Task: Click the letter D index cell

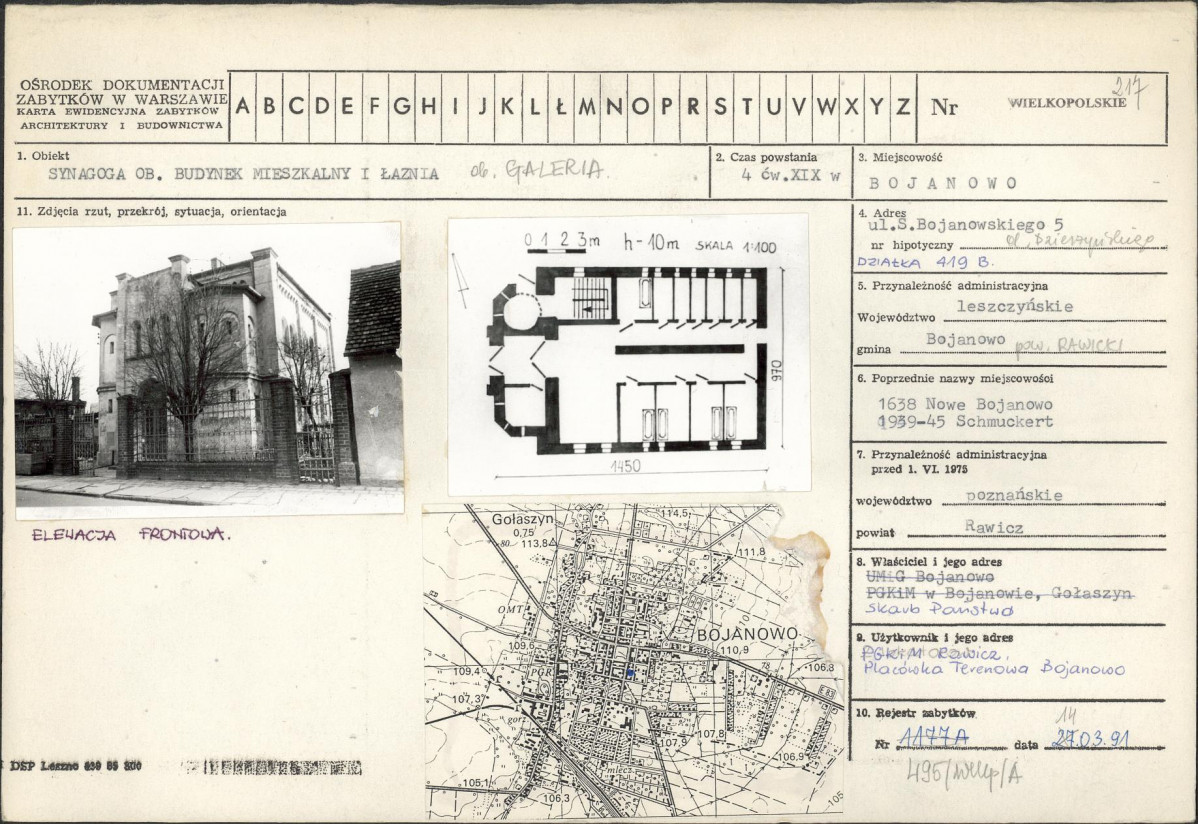Action: [322, 107]
